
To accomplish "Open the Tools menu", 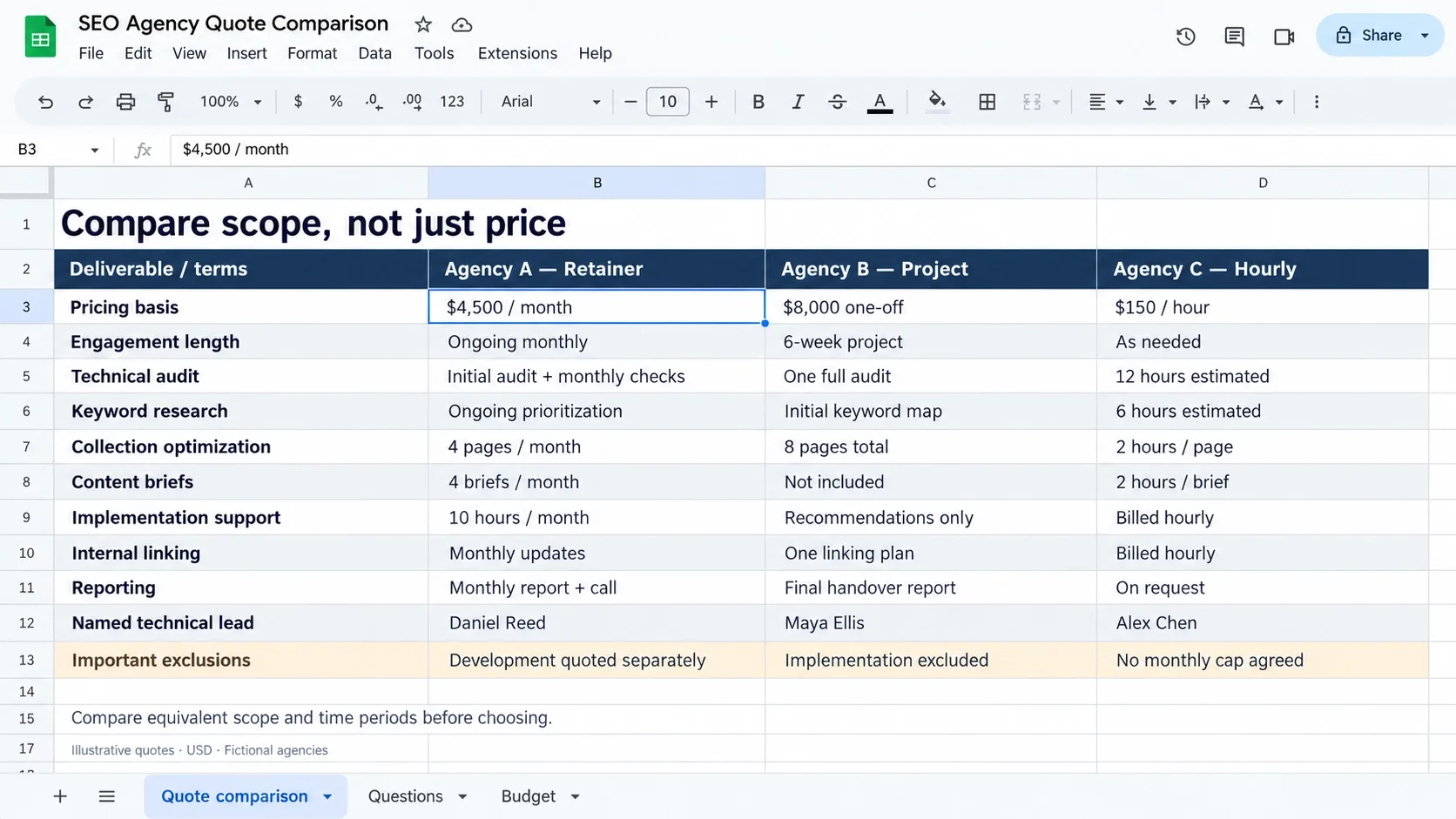I will point(434,53).
